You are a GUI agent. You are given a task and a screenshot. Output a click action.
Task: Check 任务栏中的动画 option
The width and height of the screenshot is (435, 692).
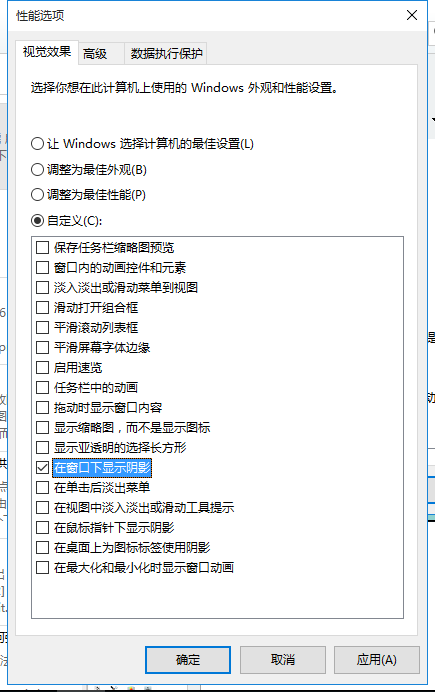(42, 387)
